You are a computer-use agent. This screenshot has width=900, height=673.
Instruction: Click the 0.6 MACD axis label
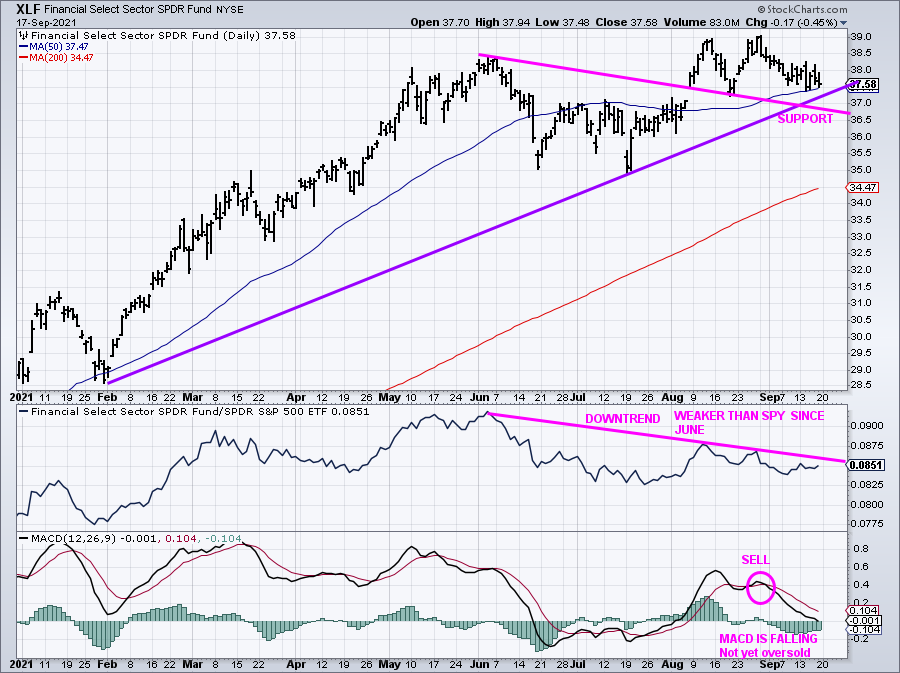click(x=860, y=567)
